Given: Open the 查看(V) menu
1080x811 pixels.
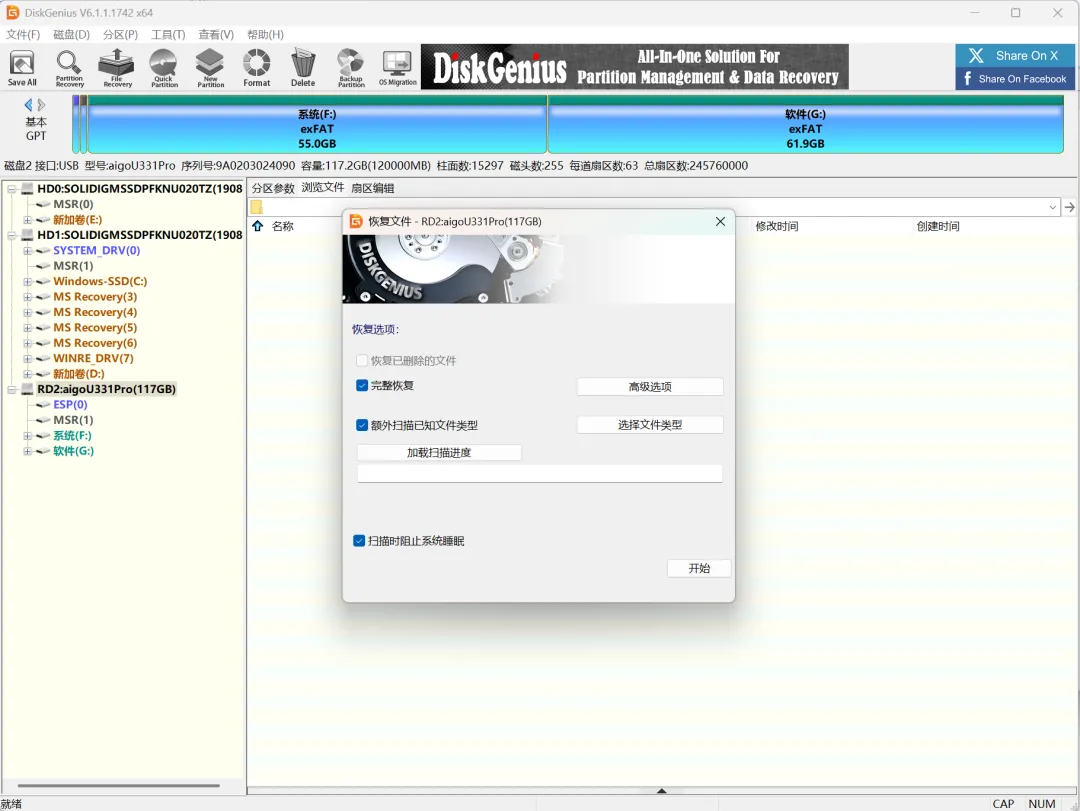Looking at the screenshot, I should tap(216, 34).
